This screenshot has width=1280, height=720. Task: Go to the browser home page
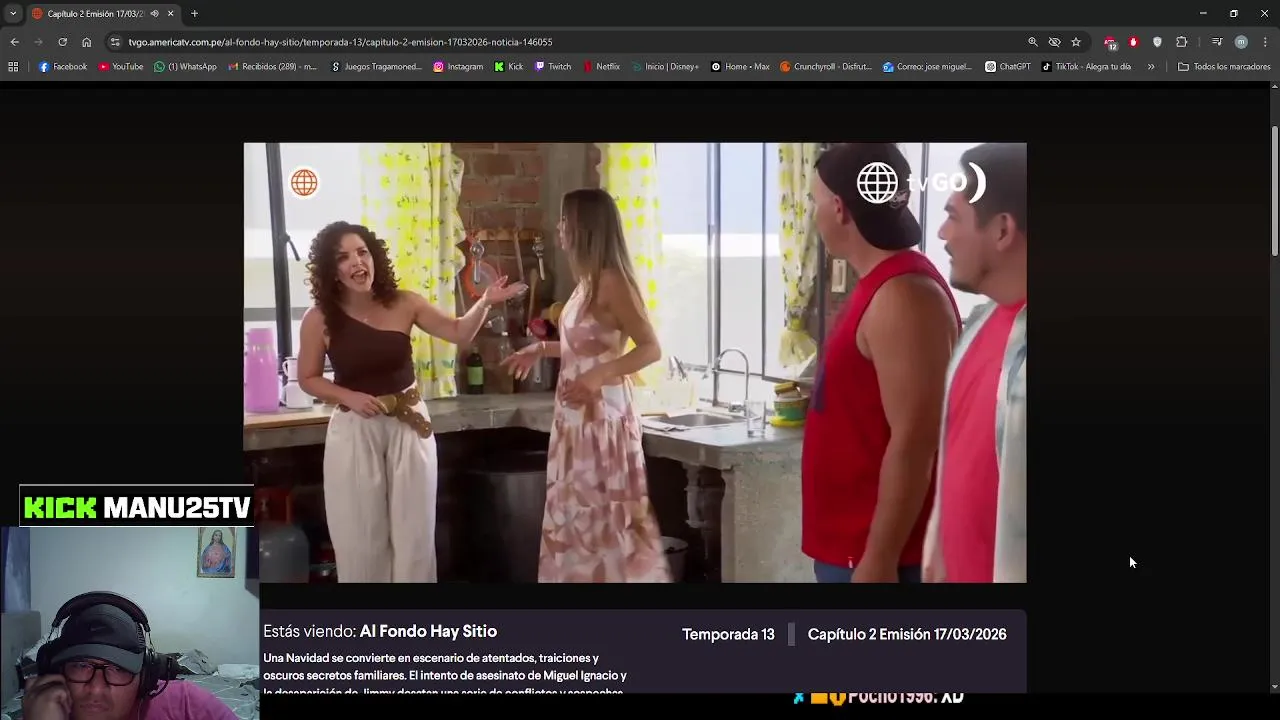(86, 42)
